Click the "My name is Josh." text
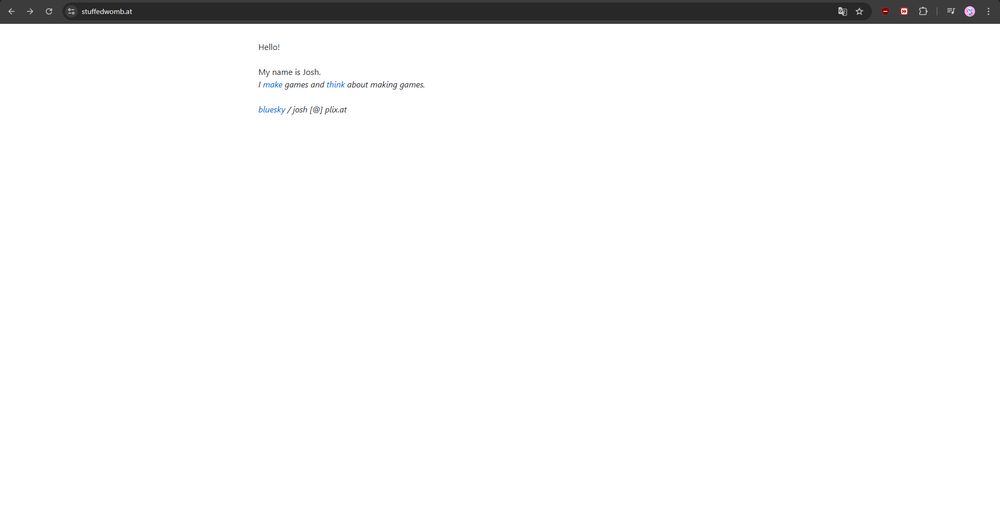 pos(290,72)
